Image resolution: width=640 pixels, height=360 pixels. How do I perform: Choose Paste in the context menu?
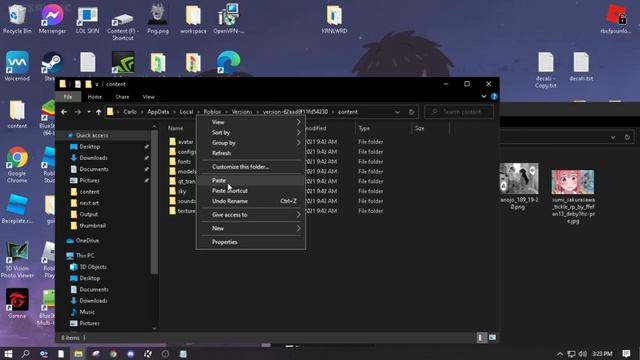pos(251,180)
